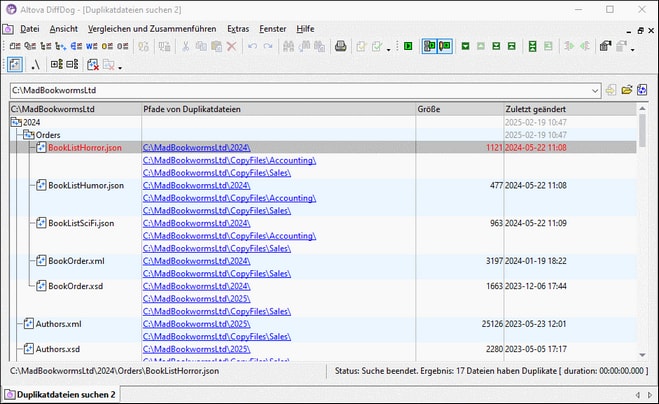
Task: Open the folder path dropdown list
Action: (592, 90)
